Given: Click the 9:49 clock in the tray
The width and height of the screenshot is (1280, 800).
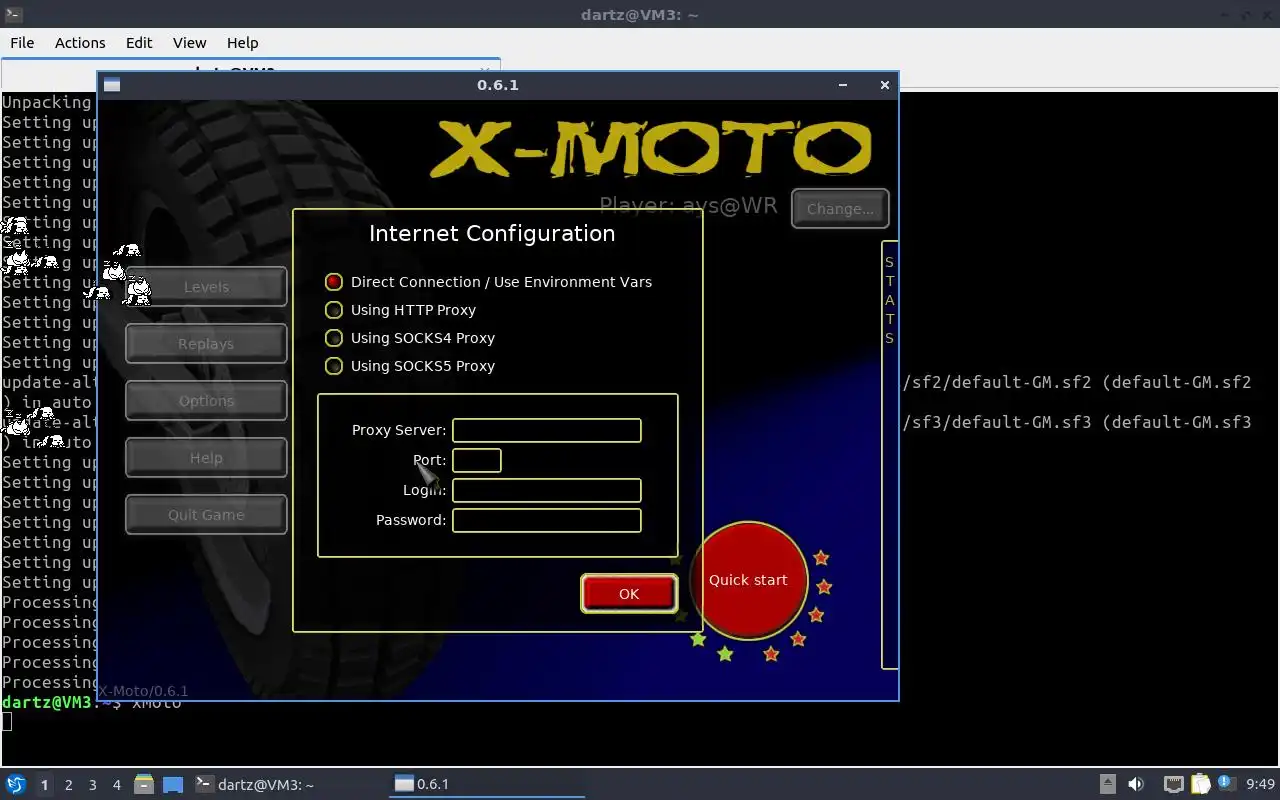Looking at the screenshot, I should 1260,784.
